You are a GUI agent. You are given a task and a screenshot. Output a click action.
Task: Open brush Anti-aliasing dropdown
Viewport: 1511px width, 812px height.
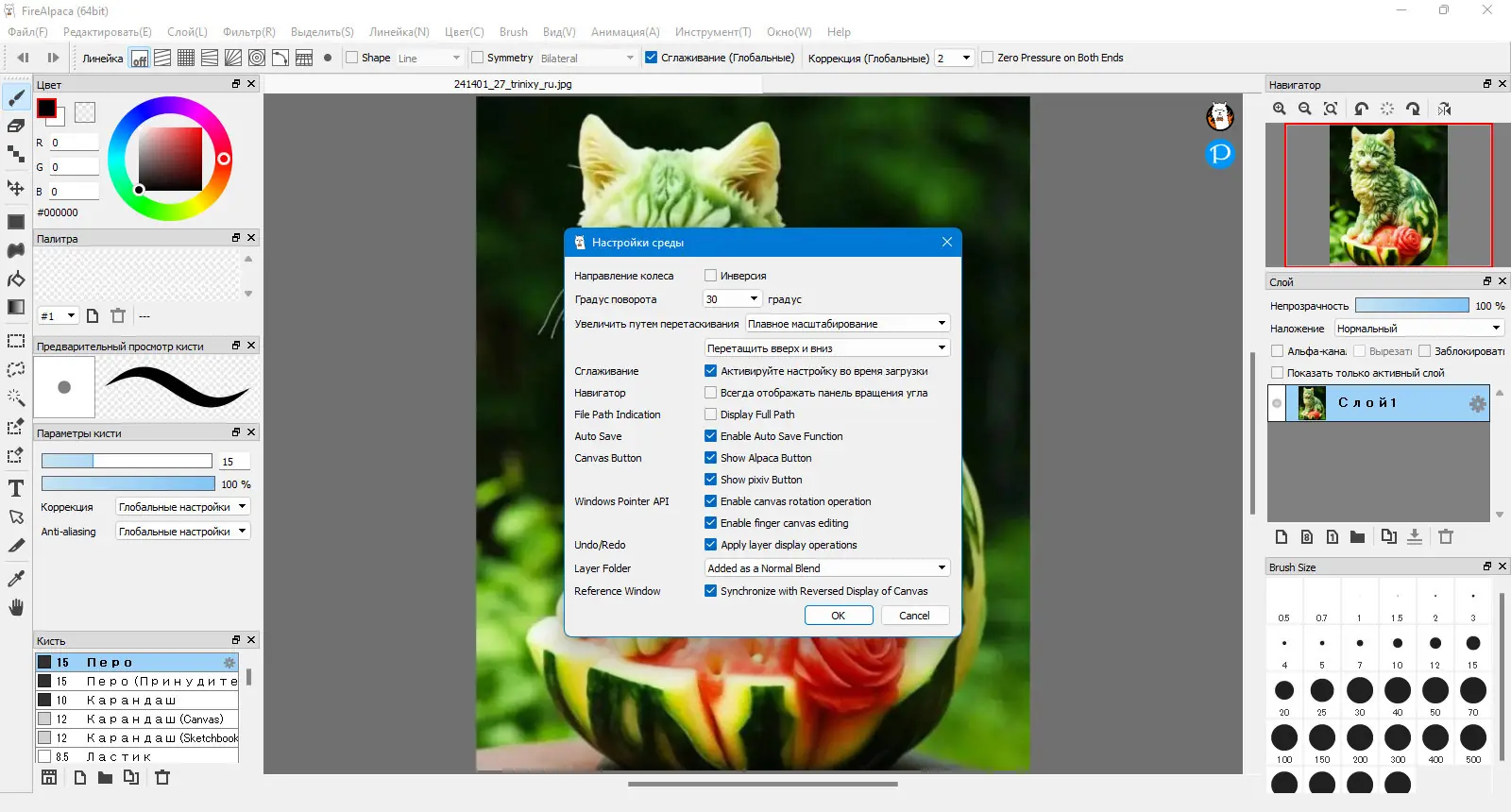pyautogui.click(x=182, y=532)
